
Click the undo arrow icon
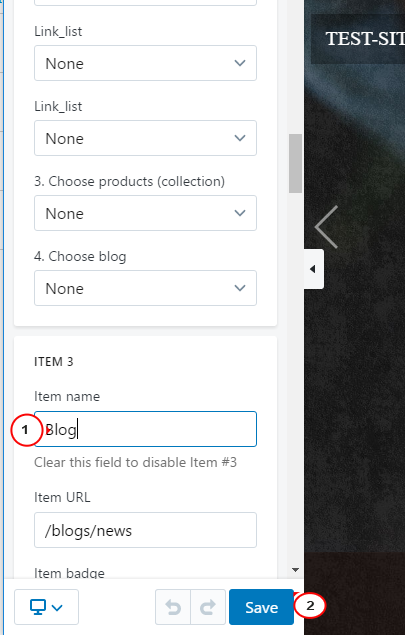pos(173,607)
